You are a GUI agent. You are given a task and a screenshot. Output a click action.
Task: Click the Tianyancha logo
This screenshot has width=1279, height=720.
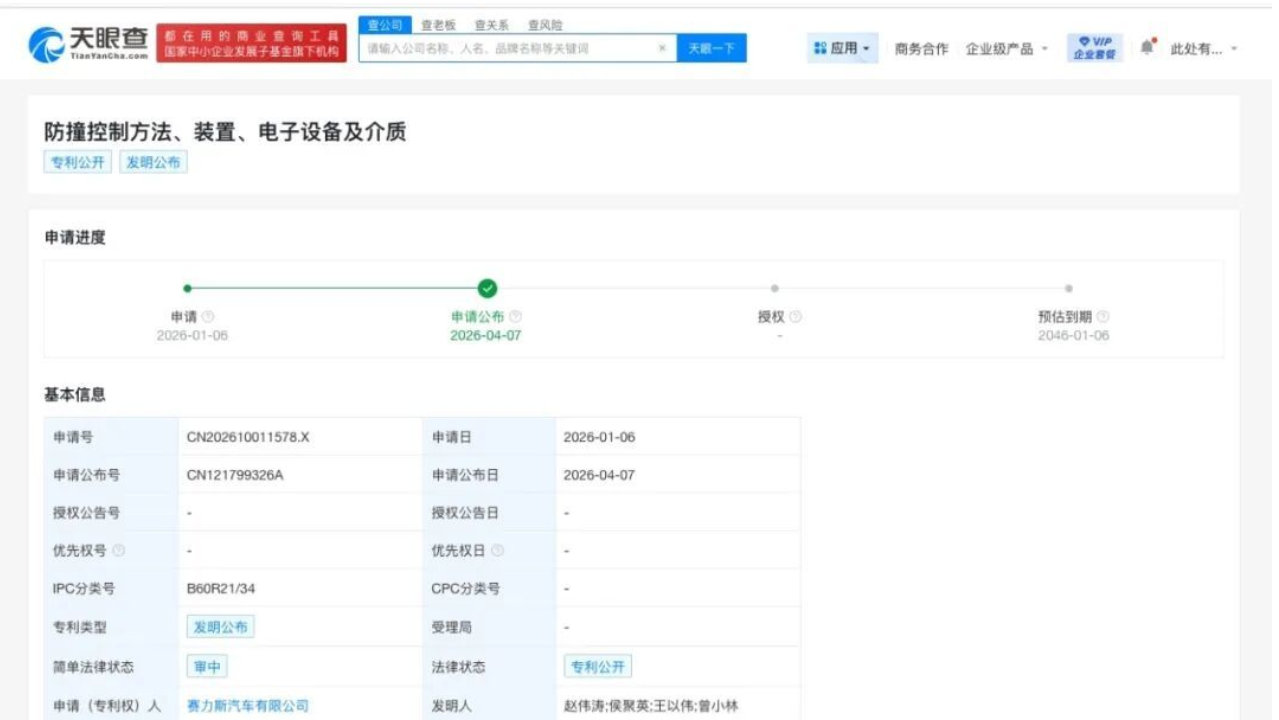click(88, 42)
